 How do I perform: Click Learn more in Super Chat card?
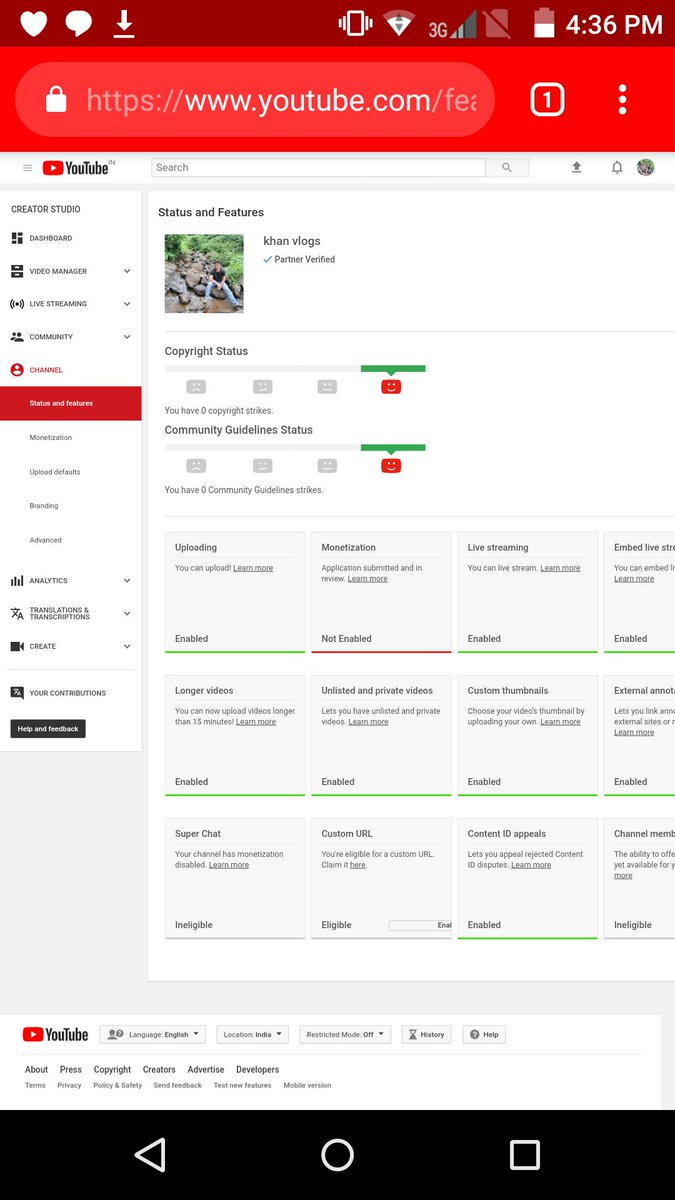(x=229, y=865)
